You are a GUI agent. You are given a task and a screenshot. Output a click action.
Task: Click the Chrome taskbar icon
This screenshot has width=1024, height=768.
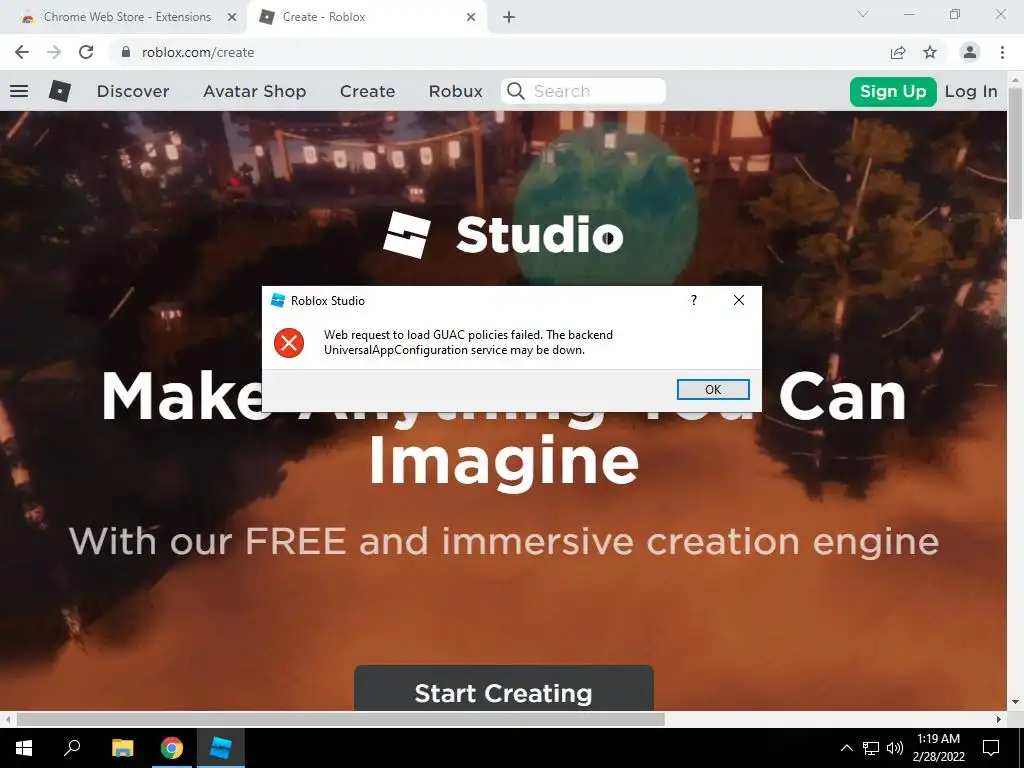click(x=172, y=748)
